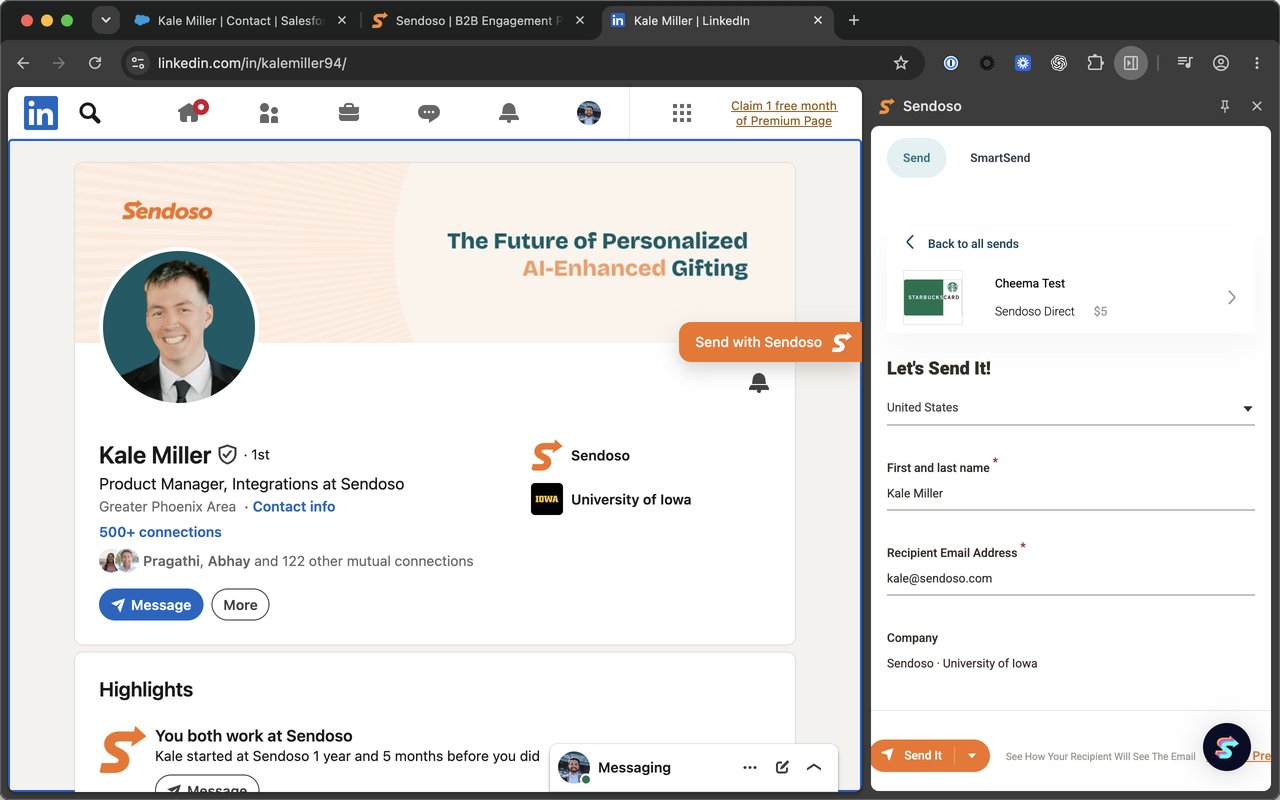Click the Recipient Email Address field

[1070, 579]
